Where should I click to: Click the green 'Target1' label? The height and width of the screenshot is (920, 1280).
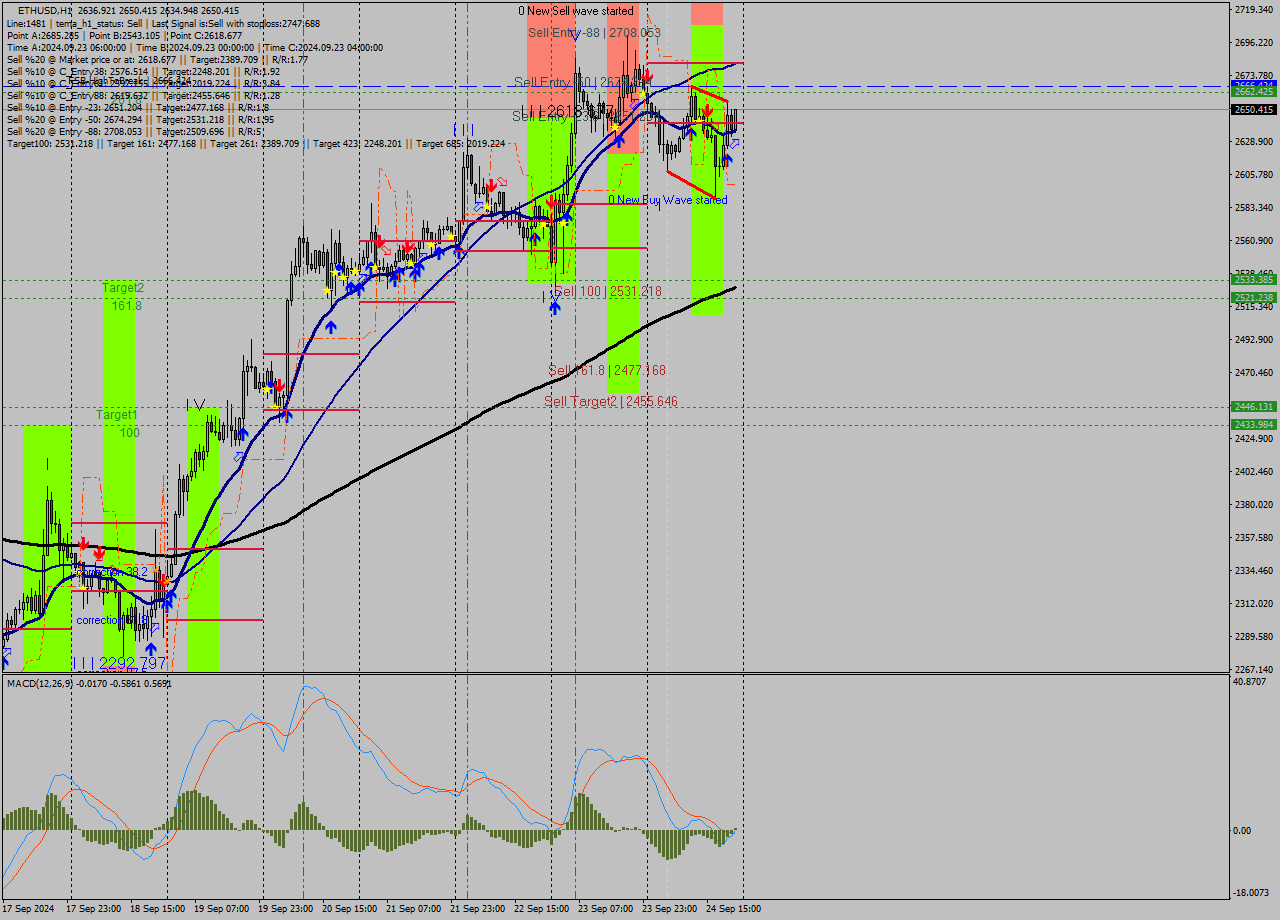click(117, 414)
